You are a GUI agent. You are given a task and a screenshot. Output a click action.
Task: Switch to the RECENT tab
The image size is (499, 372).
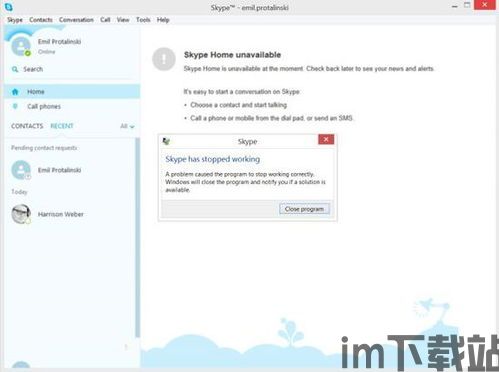(62, 126)
